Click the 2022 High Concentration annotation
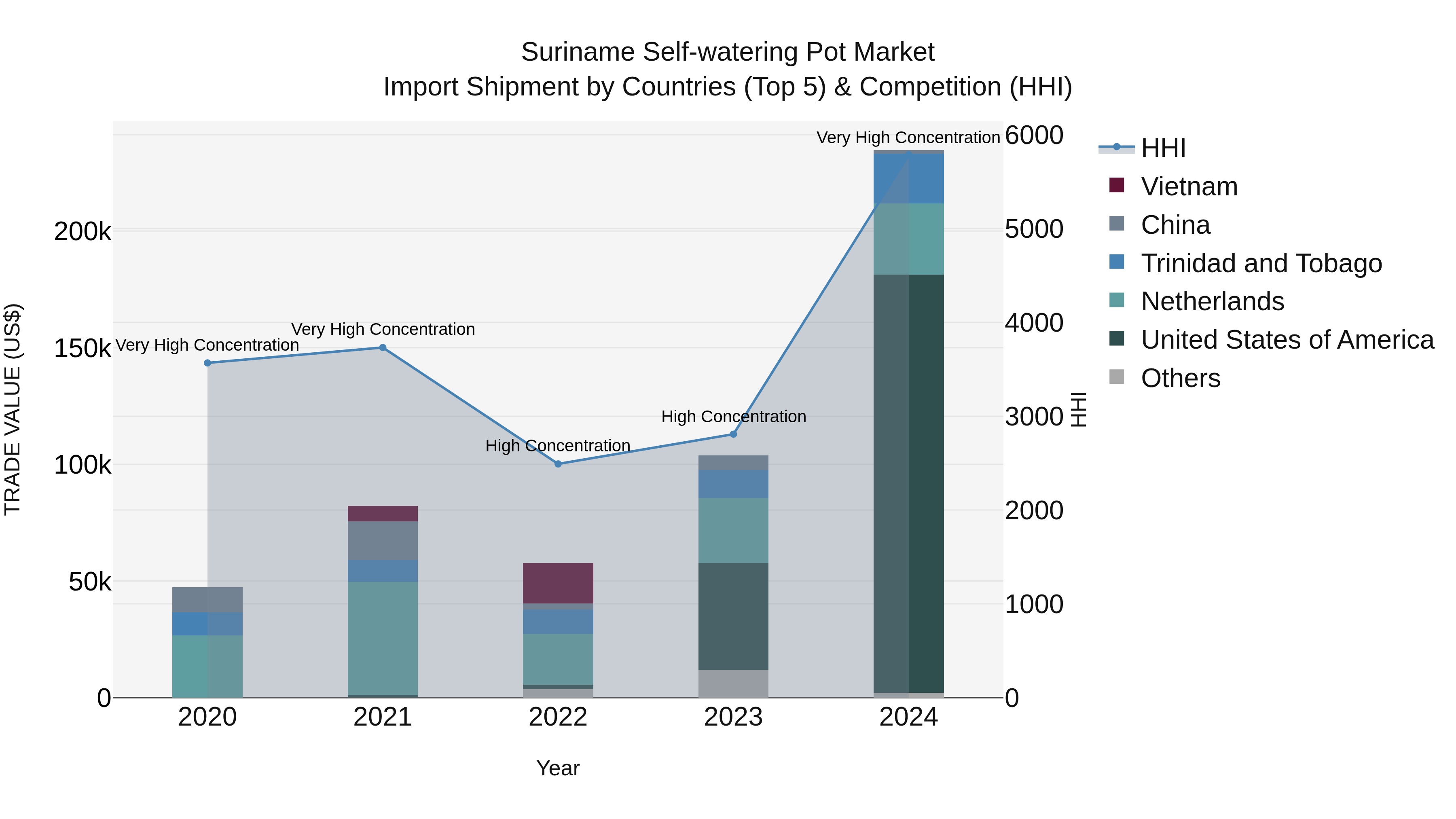This screenshot has height=819, width=1456. click(558, 445)
